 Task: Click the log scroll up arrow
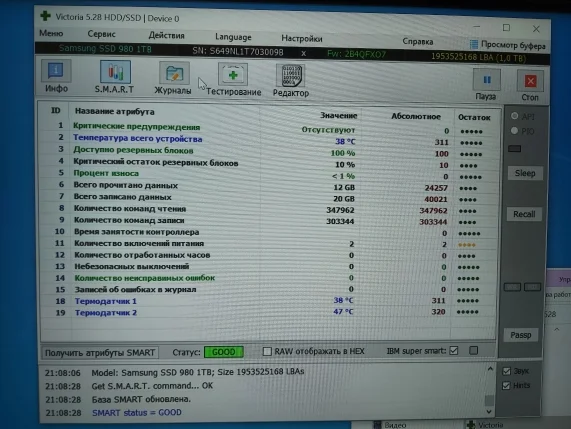pos(490,369)
